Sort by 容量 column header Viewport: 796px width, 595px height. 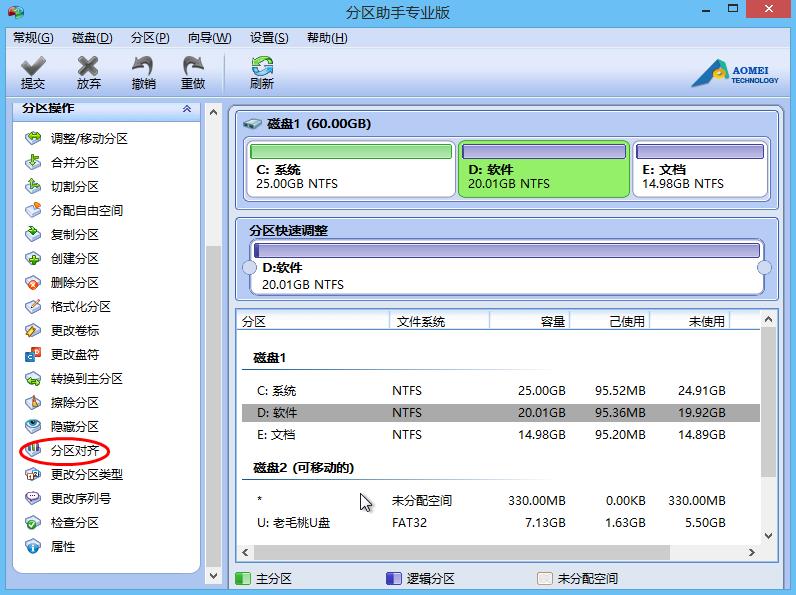[529, 321]
